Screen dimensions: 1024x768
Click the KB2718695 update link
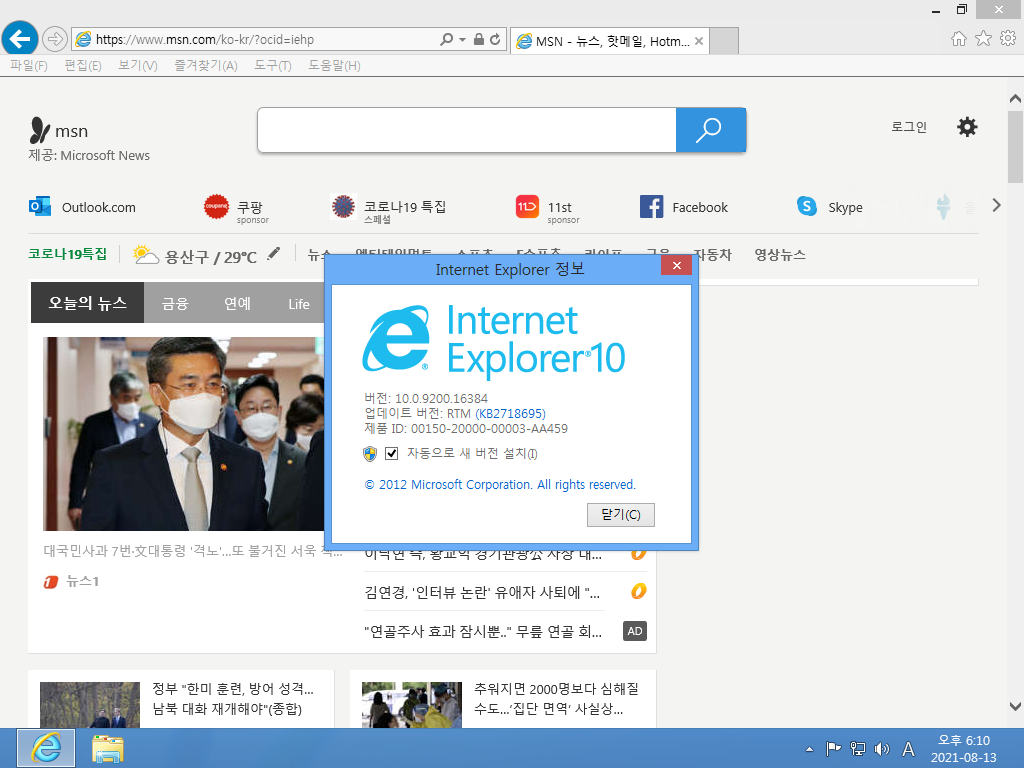point(510,413)
